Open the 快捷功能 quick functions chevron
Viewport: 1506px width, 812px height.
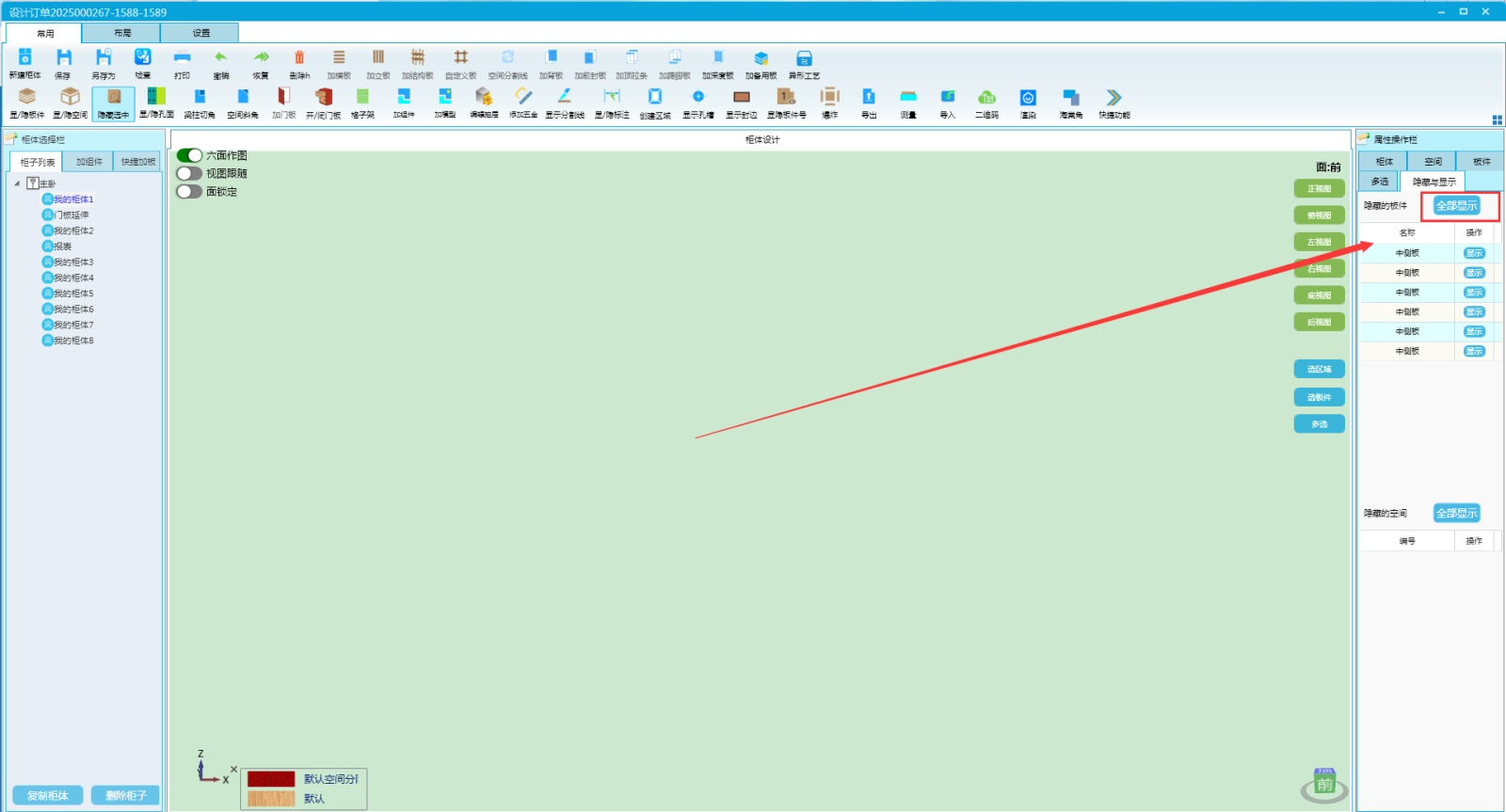point(1113,98)
